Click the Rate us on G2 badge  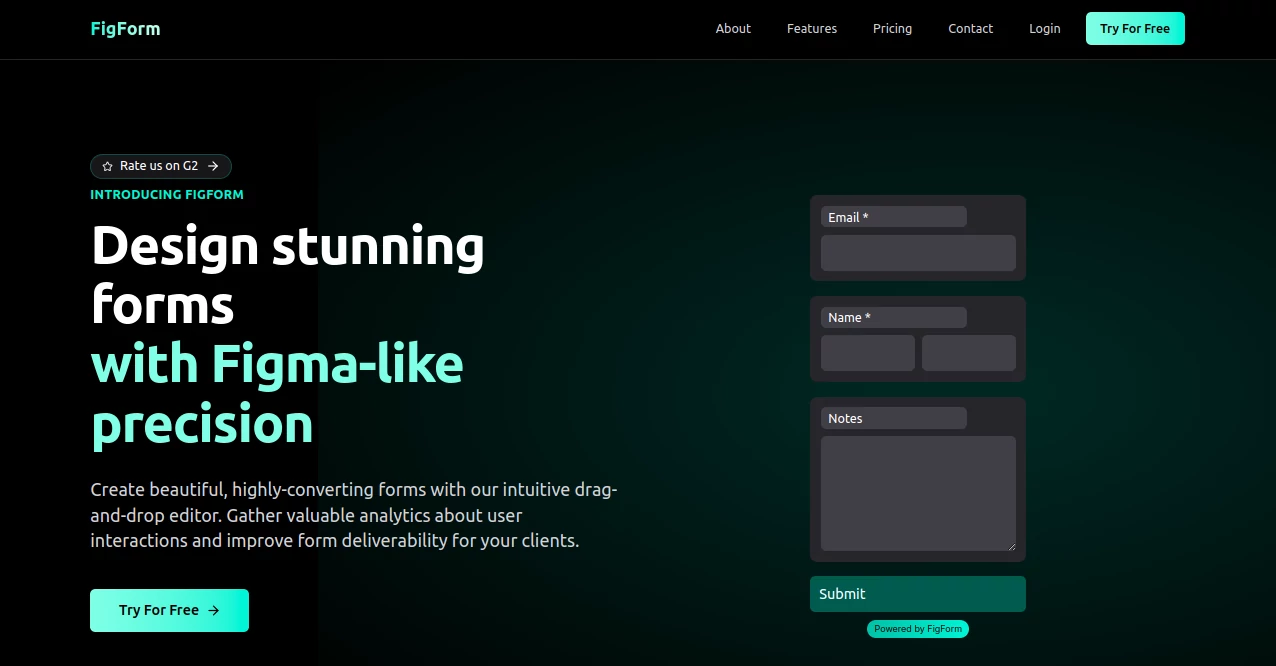[160, 166]
